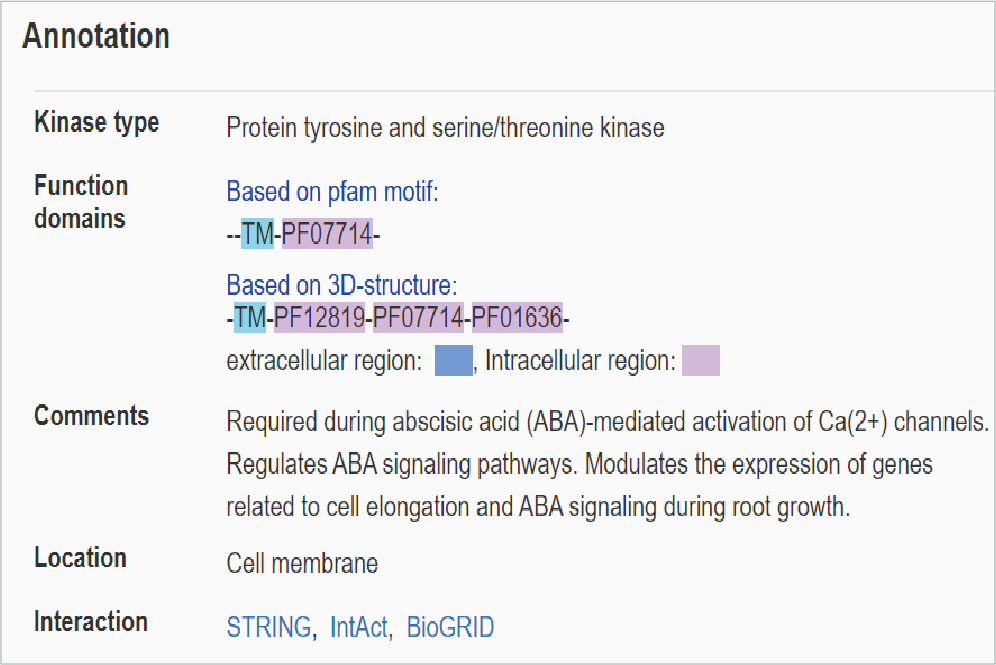The image size is (996, 665).
Task: Open the IntAct interaction link
Action: coord(359,627)
